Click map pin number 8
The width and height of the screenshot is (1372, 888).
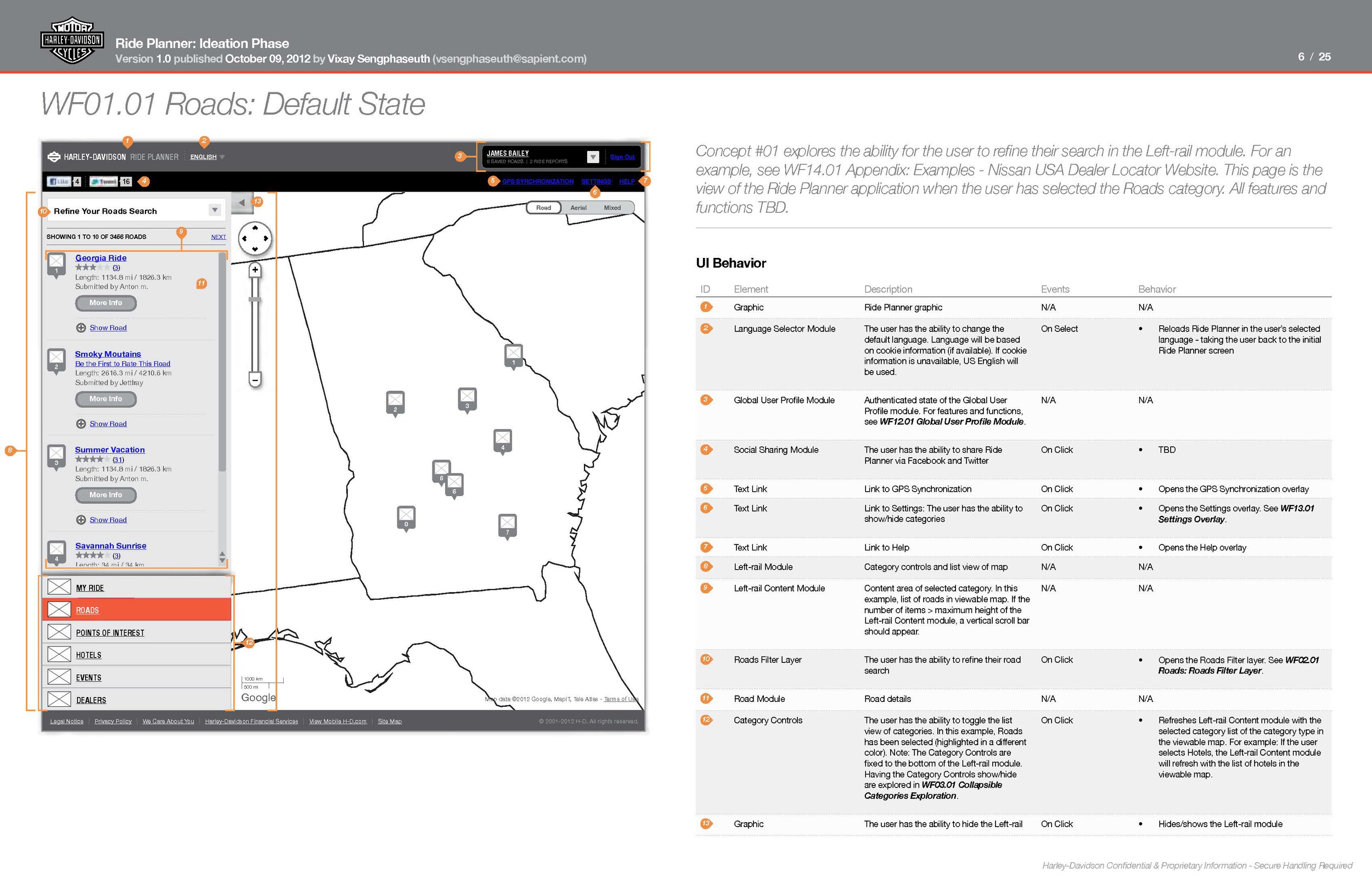[x=407, y=518]
